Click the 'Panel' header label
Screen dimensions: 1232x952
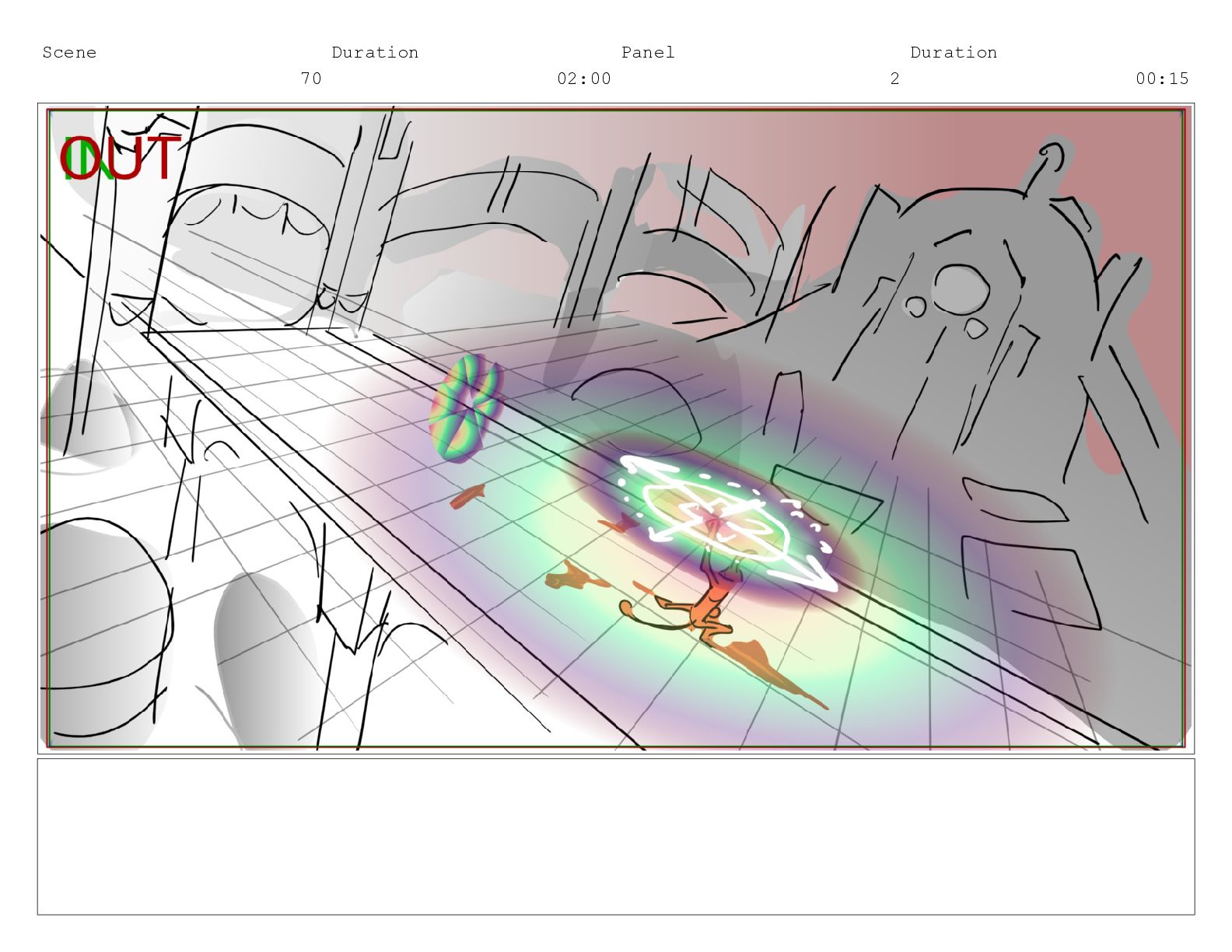point(648,52)
